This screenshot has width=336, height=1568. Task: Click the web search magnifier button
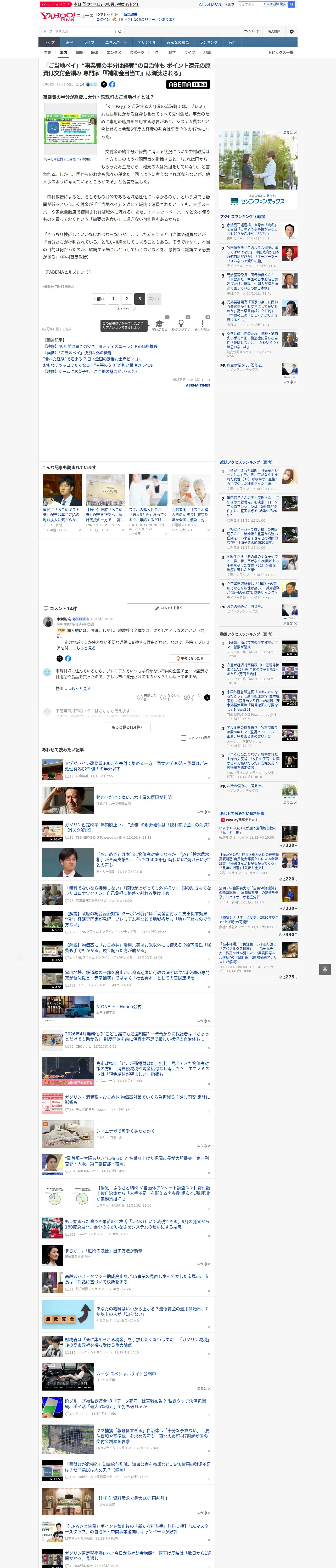[x=292, y=4]
